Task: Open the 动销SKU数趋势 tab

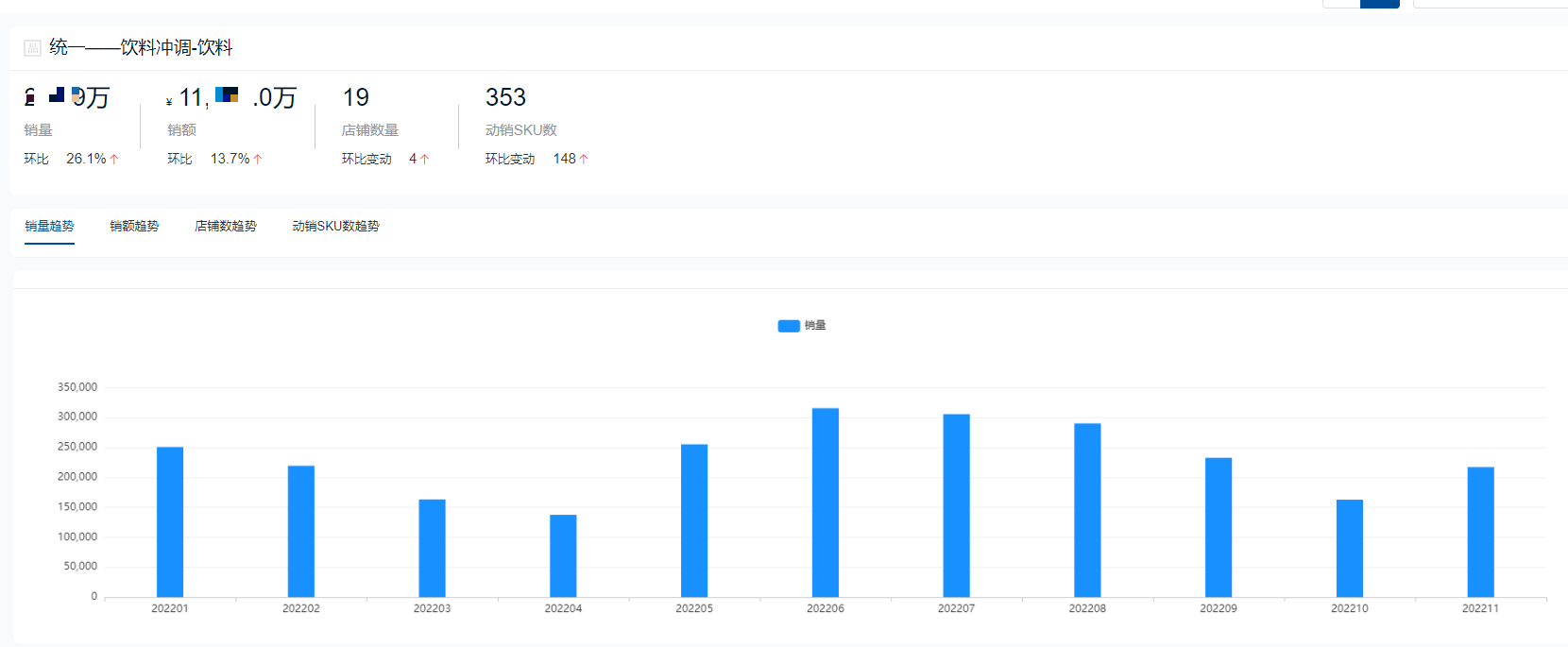Action: pyautogui.click(x=336, y=226)
